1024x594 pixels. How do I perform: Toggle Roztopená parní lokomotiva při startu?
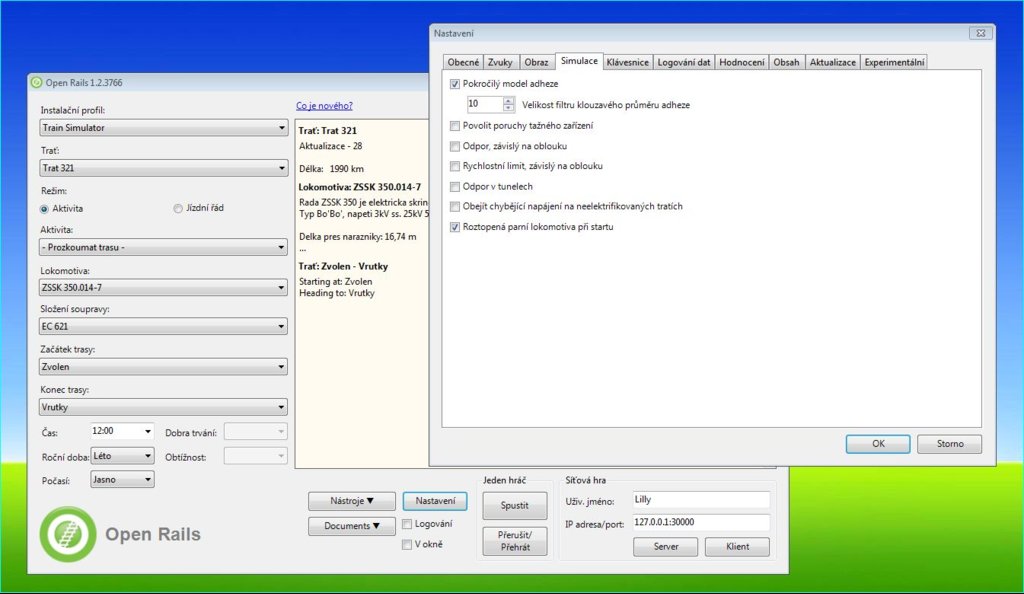pos(455,227)
